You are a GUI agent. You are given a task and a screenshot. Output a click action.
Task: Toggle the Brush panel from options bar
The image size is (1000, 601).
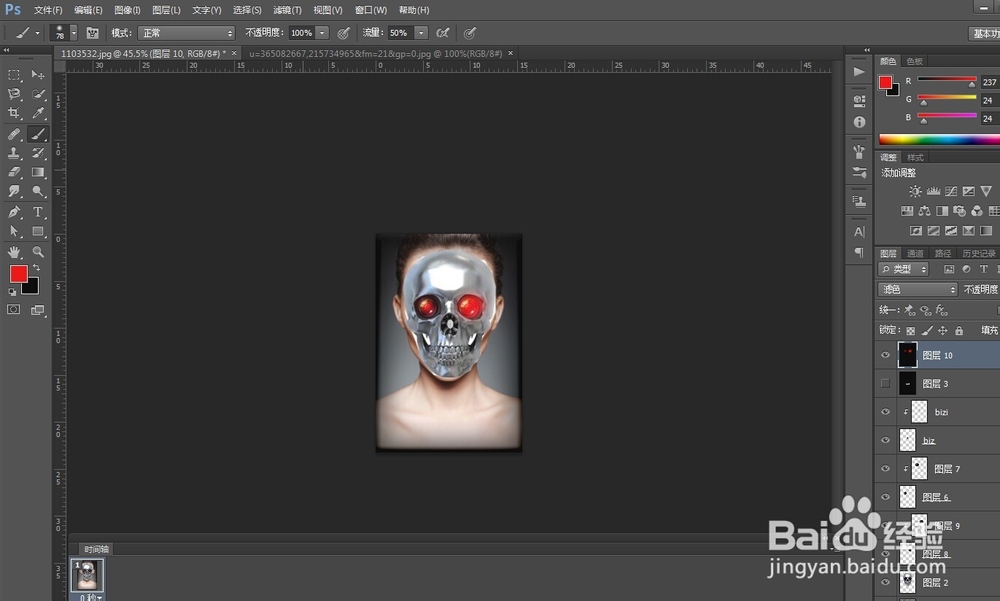pos(92,33)
